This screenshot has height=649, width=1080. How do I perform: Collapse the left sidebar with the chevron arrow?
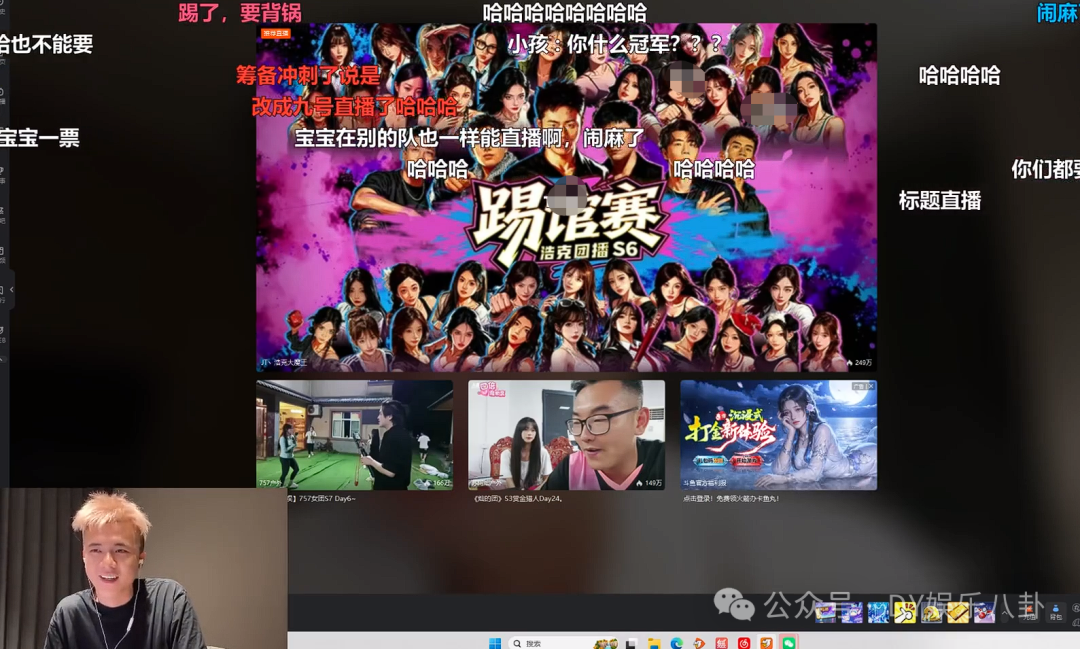coord(12,290)
